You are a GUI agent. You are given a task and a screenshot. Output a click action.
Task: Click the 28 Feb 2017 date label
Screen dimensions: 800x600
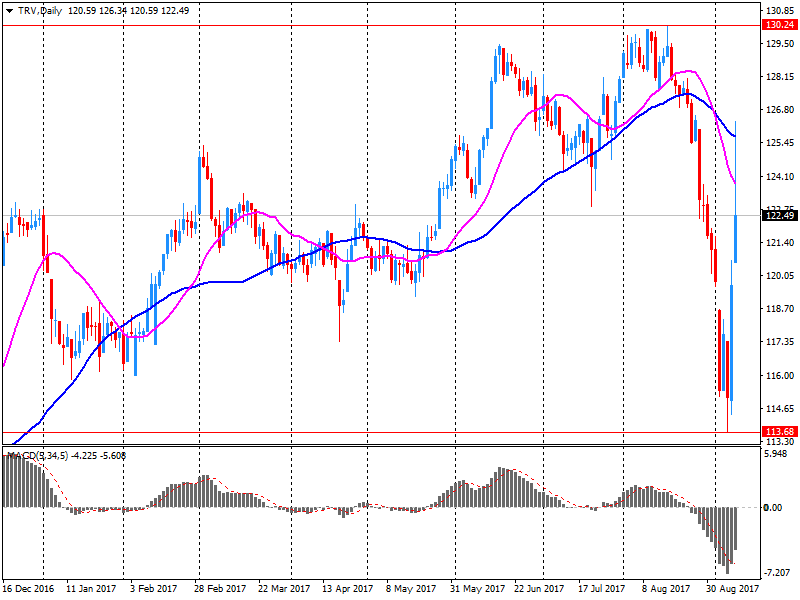pos(220,589)
